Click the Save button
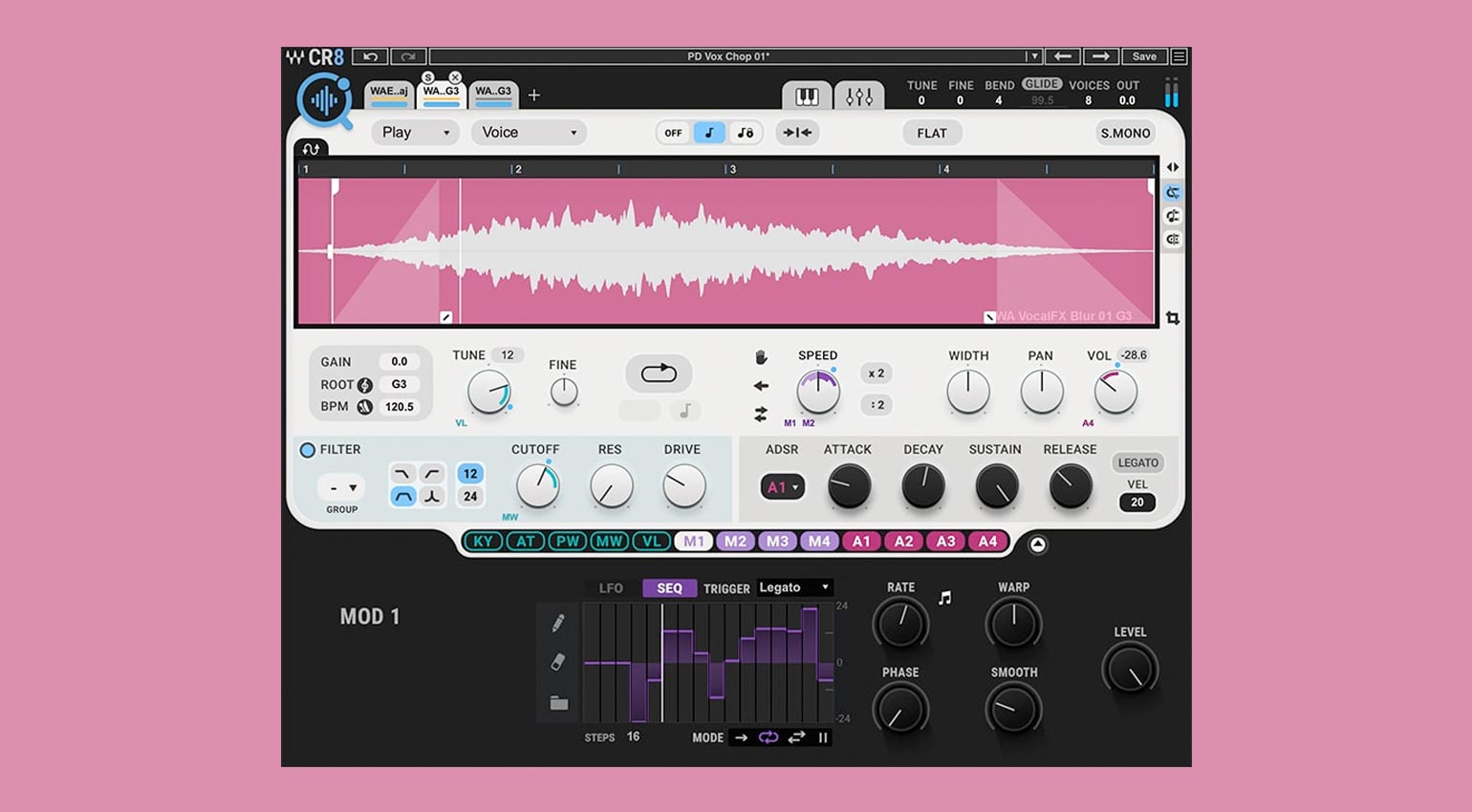 point(1144,56)
